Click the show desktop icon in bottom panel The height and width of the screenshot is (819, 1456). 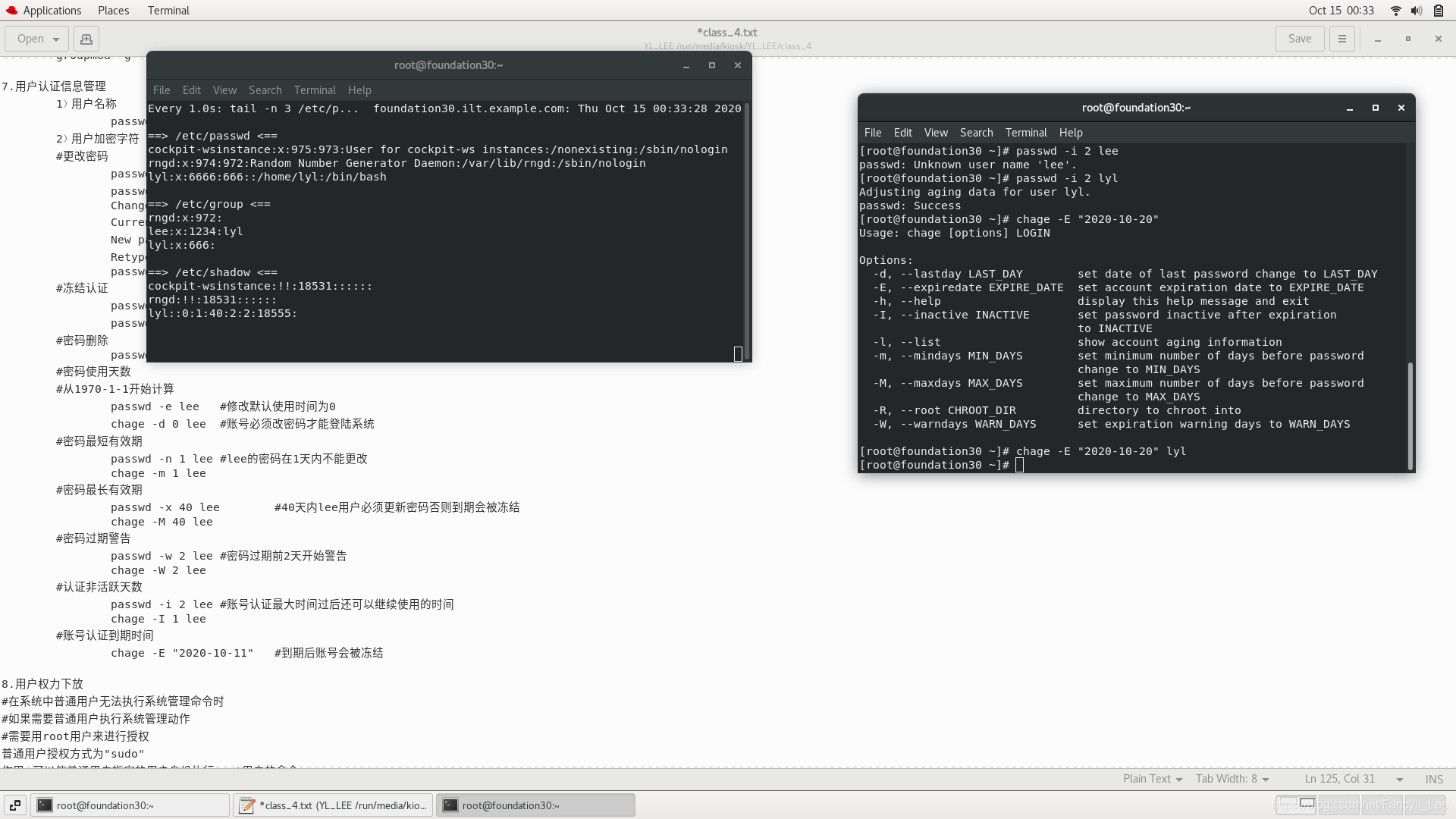(x=15, y=805)
